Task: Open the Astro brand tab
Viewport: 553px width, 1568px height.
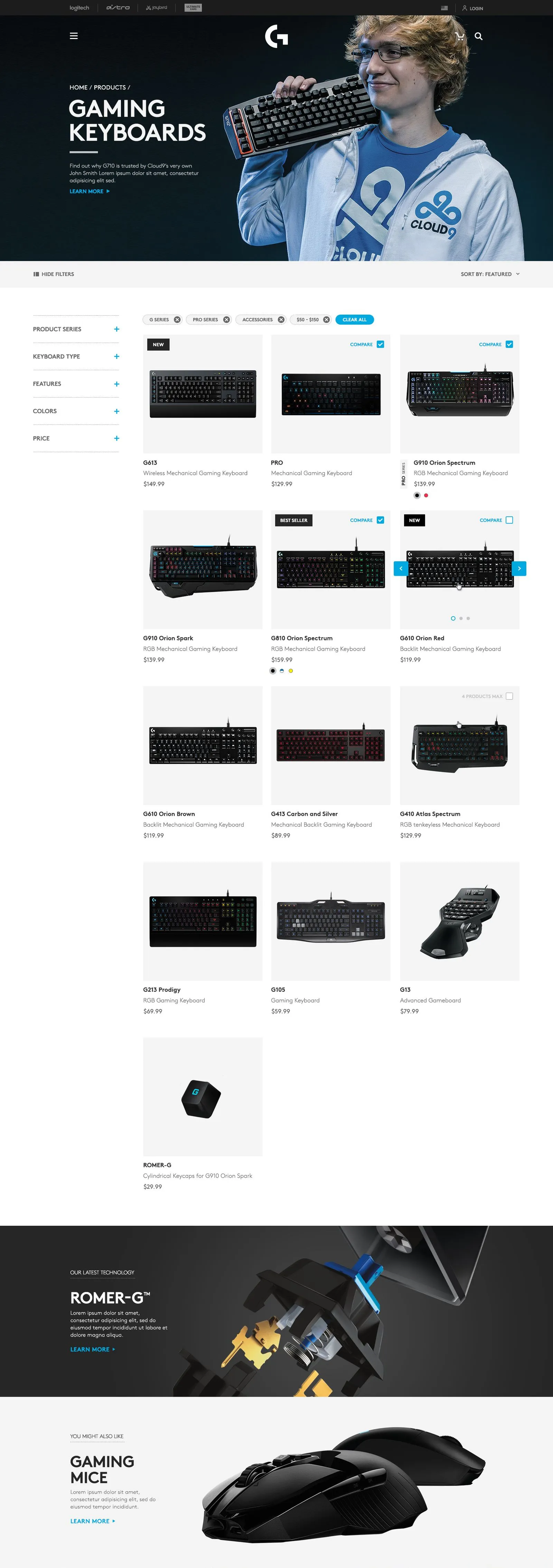Action: [118, 8]
